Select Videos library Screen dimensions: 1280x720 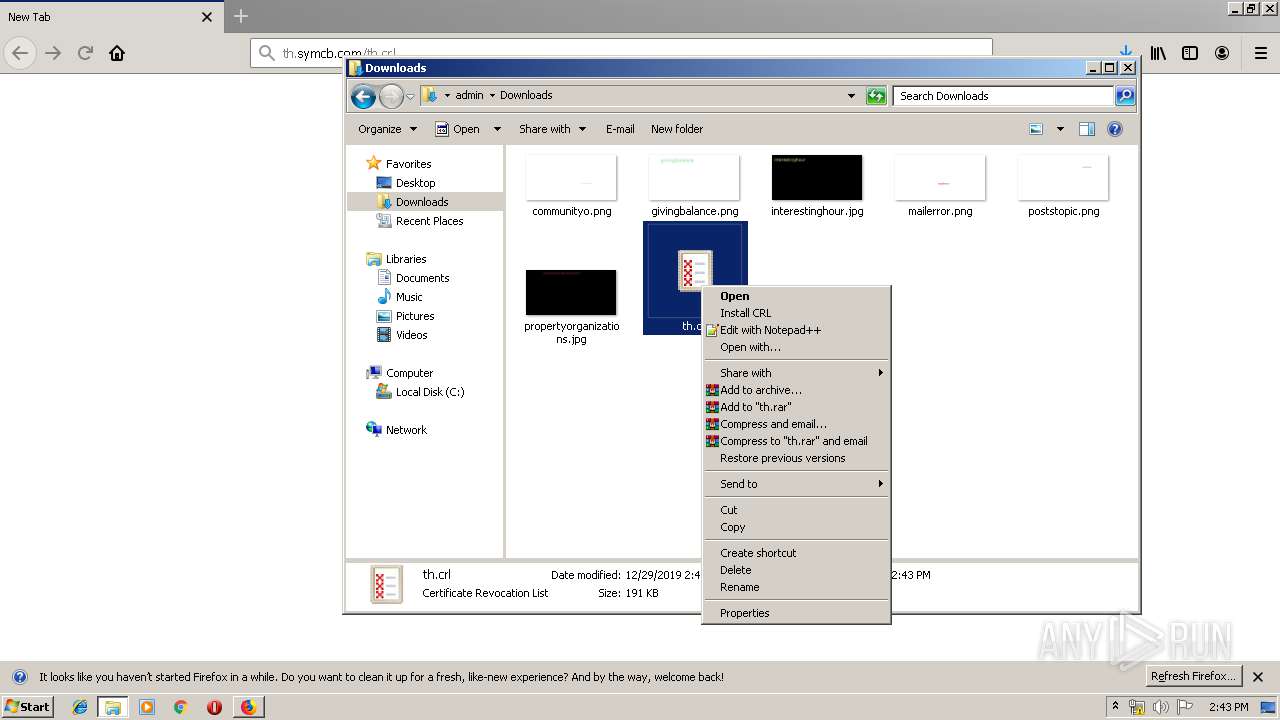[x=411, y=335]
